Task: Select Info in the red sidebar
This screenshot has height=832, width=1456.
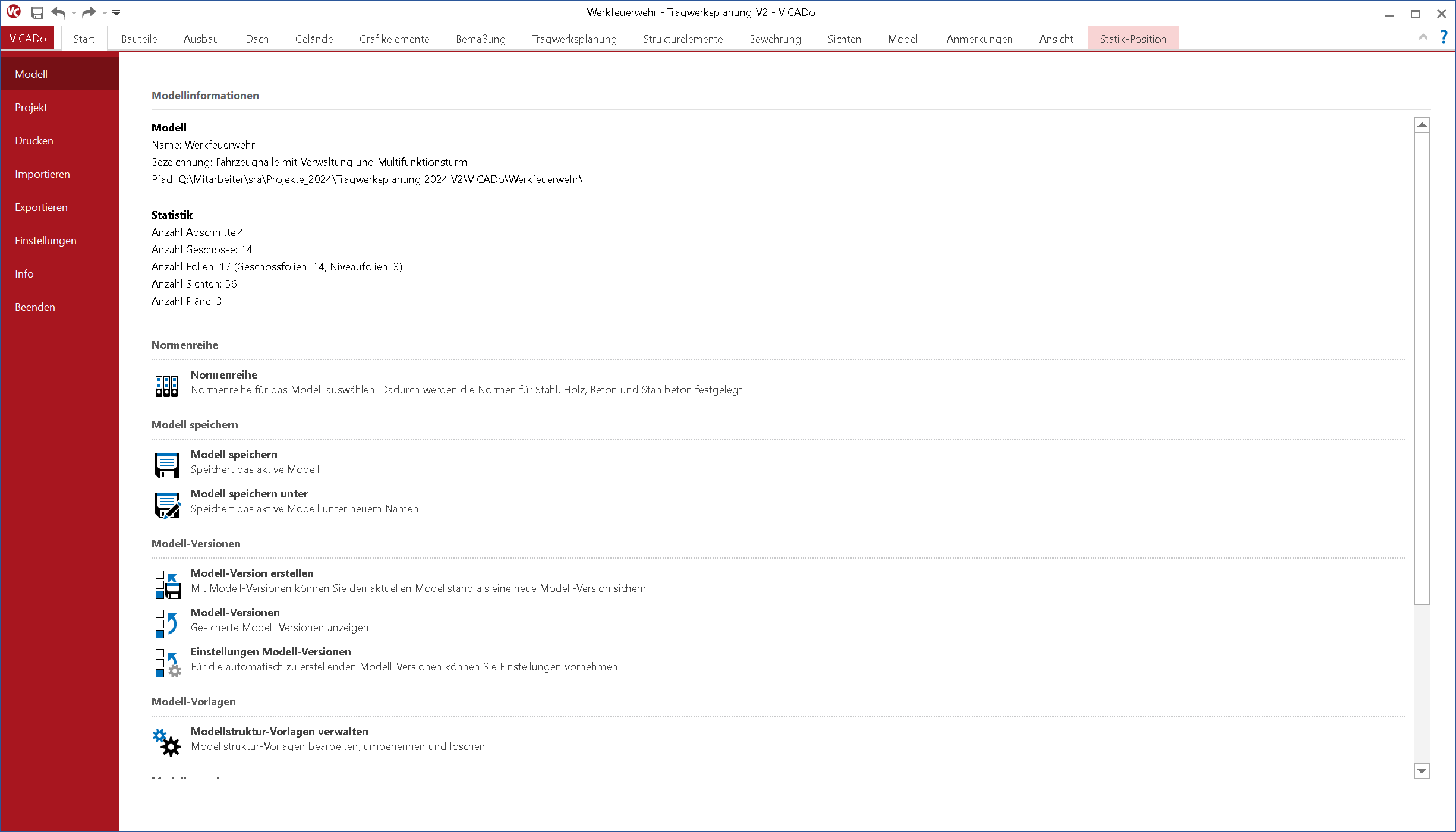Action: pos(60,273)
